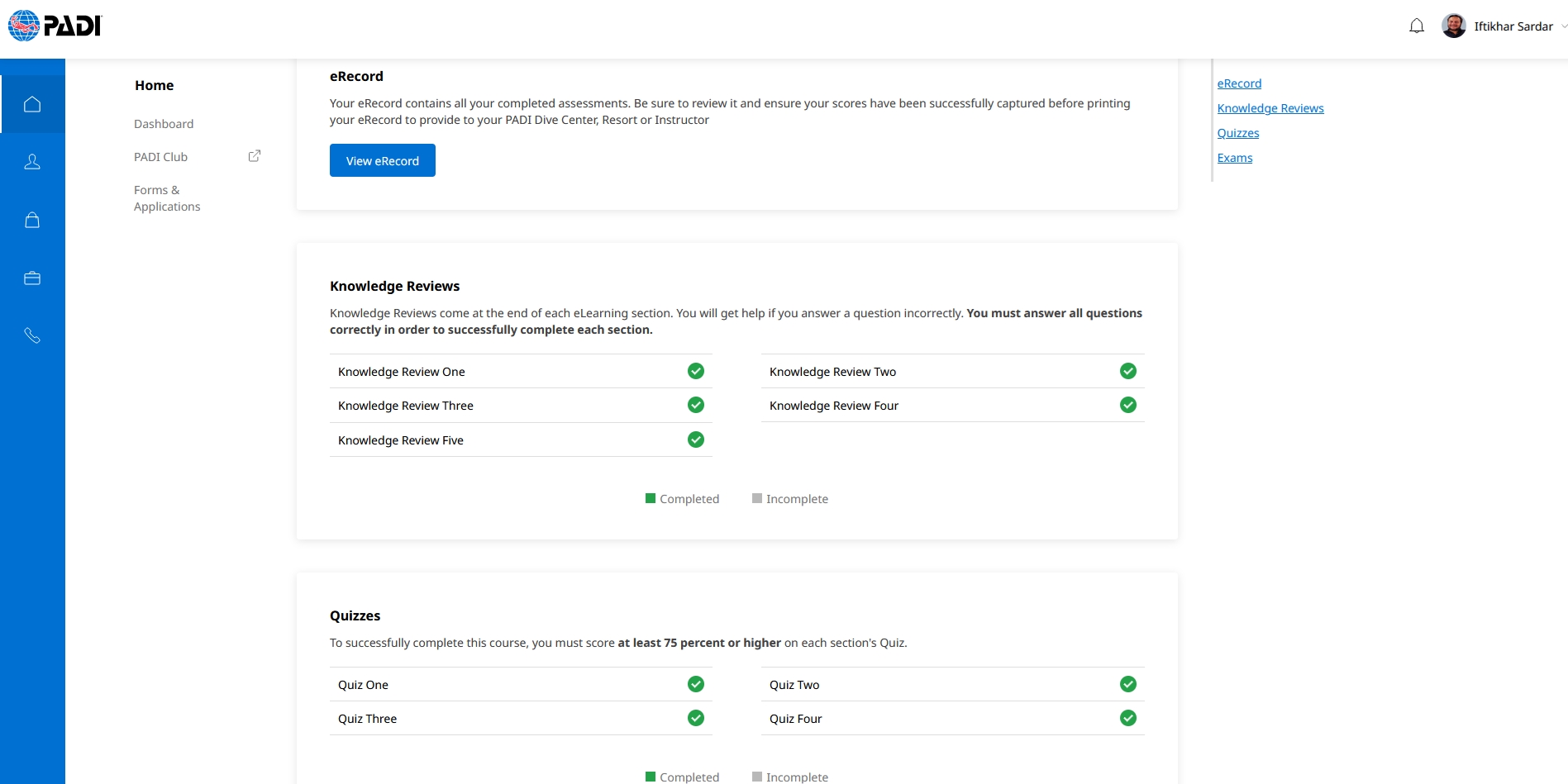Select the Quiz One row text
This screenshot has width=1568, height=784.
point(363,685)
